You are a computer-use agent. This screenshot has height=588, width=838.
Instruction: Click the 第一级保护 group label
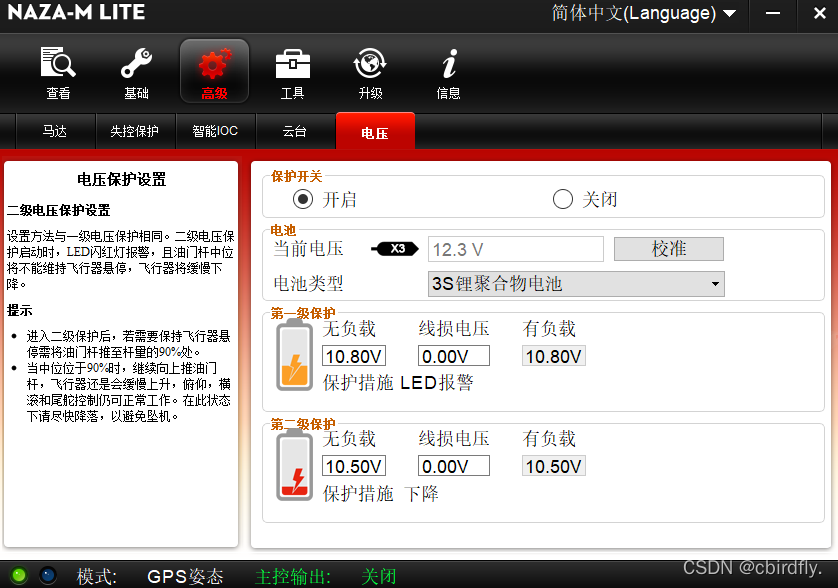click(303, 313)
